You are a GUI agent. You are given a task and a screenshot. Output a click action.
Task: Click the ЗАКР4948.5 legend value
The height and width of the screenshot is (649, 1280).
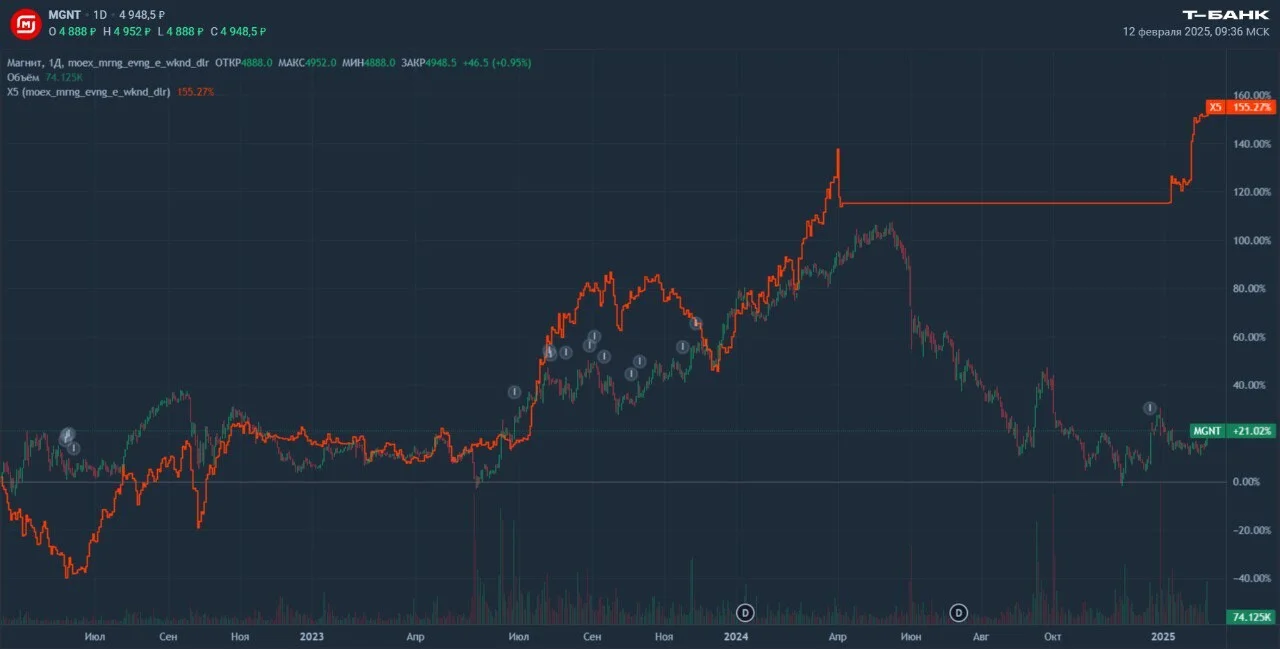(x=430, y=62)
